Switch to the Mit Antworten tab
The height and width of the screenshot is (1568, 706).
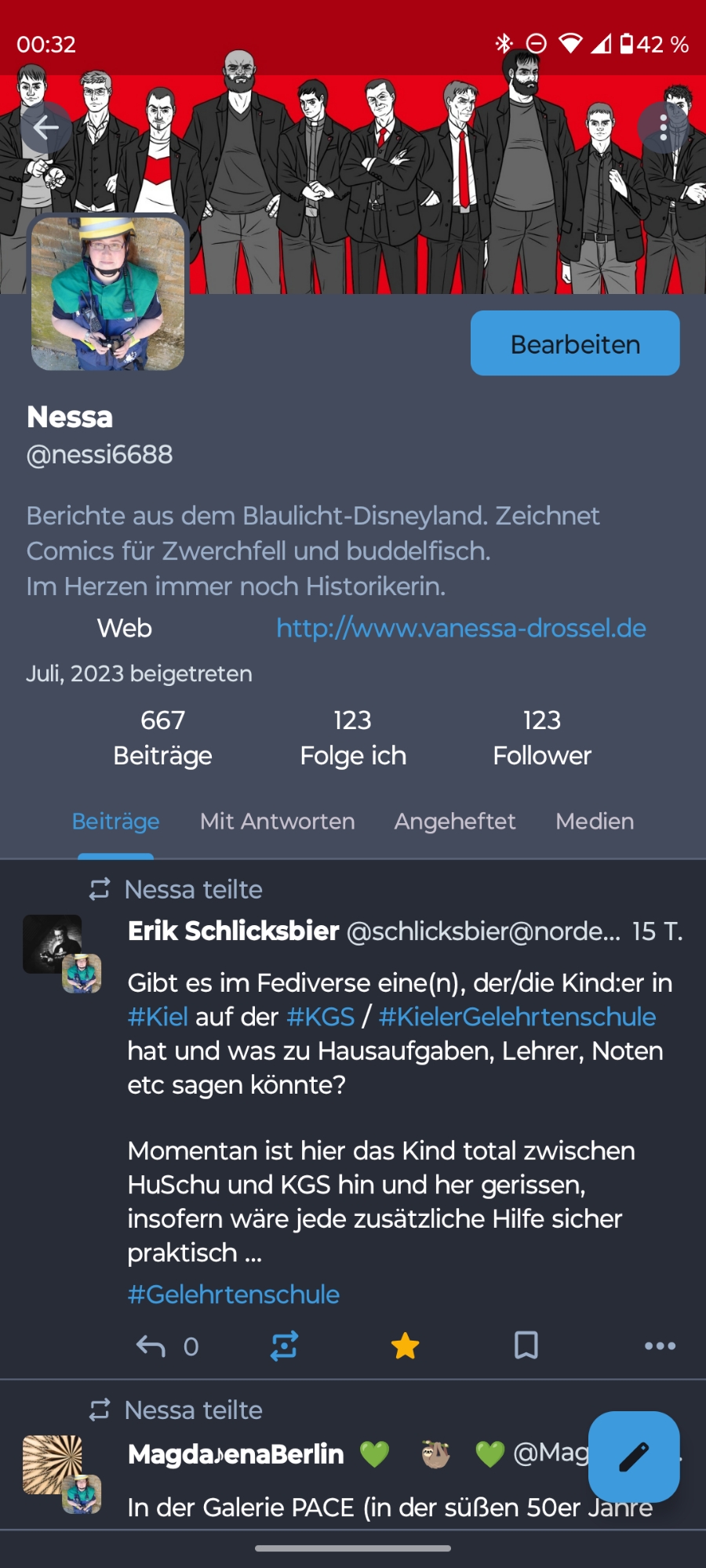[x=278, y=822]
